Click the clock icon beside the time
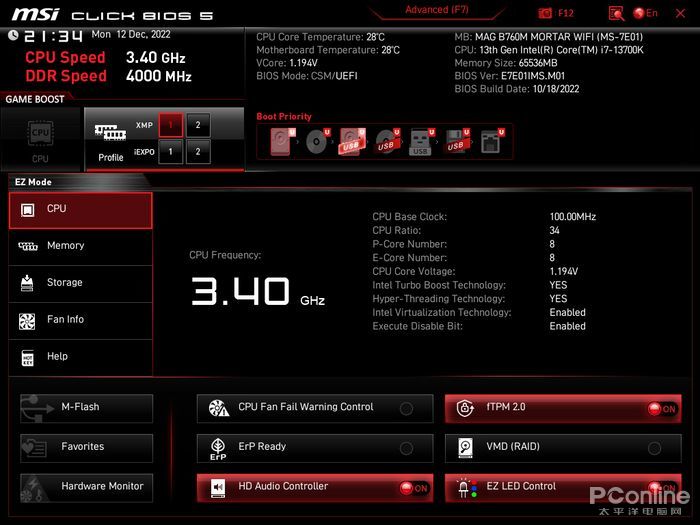The image size is (700, 525). point(13,35)
